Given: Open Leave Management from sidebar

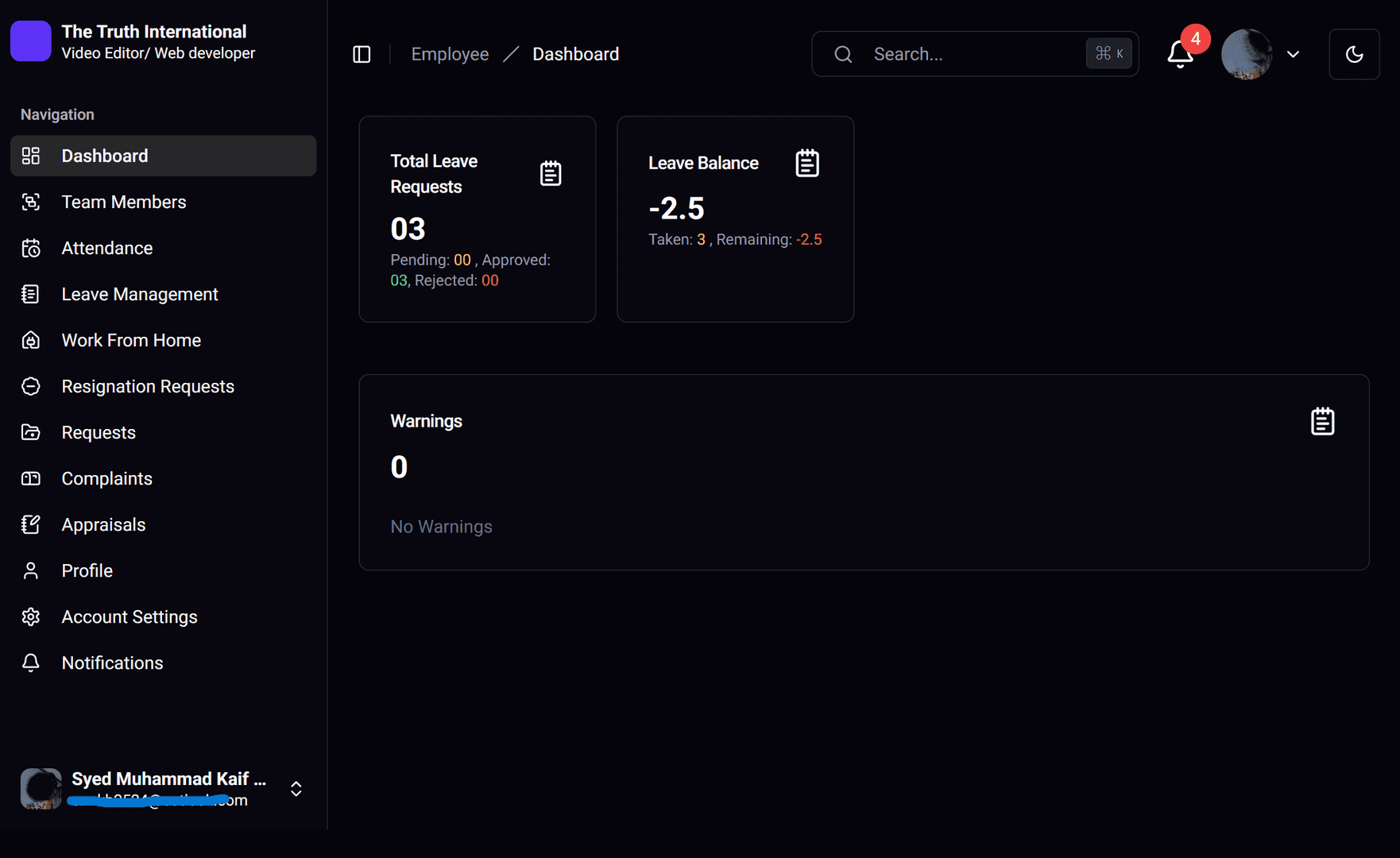Looking at the screenshot, I should (139, 293).
